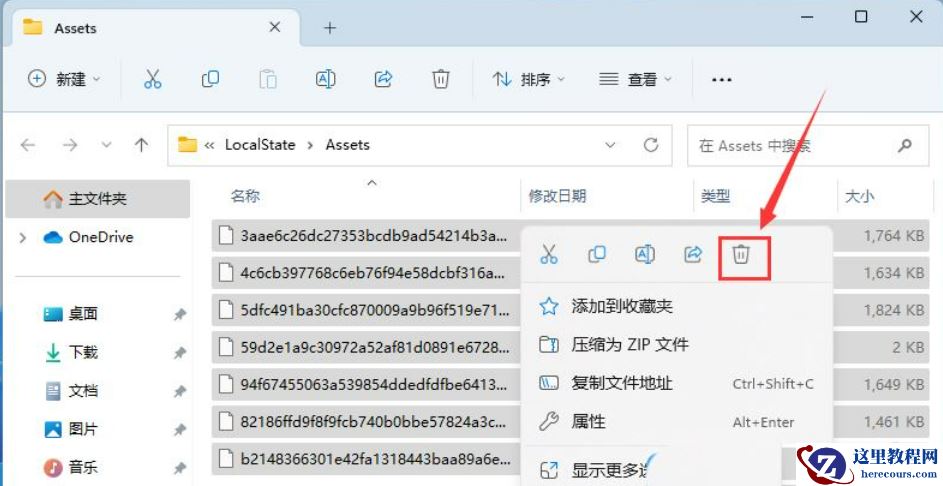Click the toolbar Delete trash icon
The image size is (943, 486).
[441, 79]
